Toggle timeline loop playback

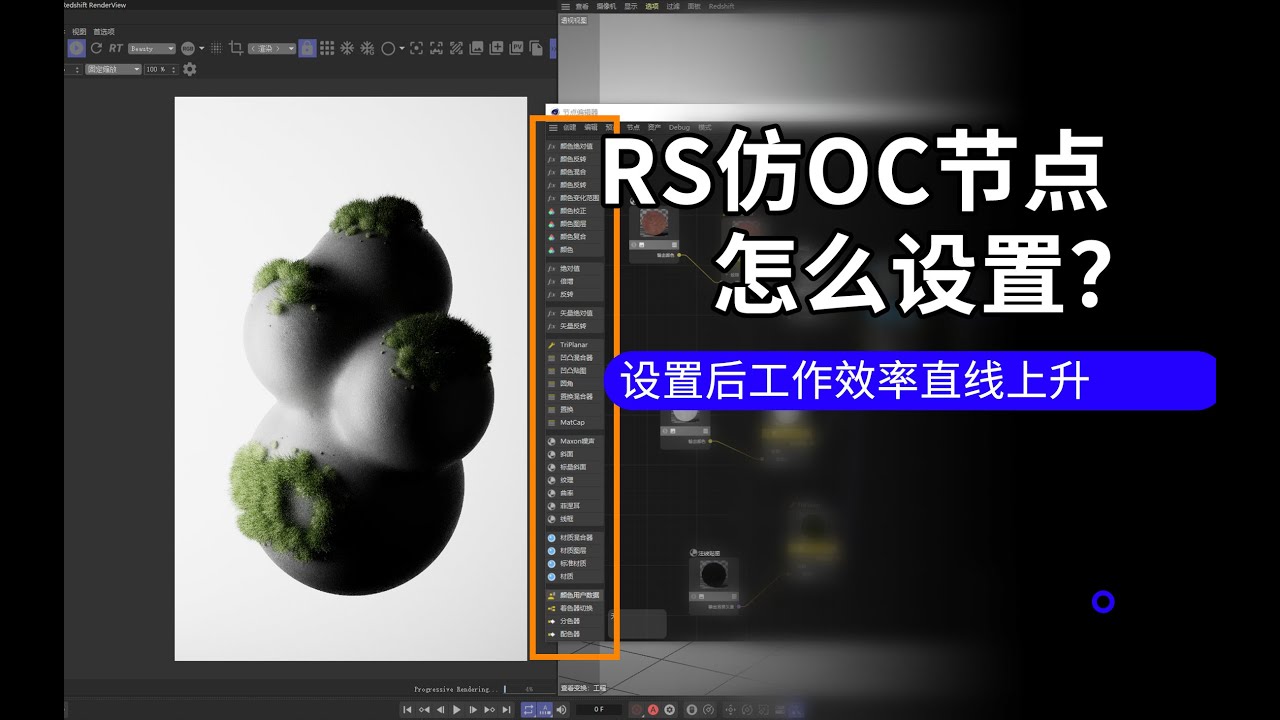[x=529, y=710]
